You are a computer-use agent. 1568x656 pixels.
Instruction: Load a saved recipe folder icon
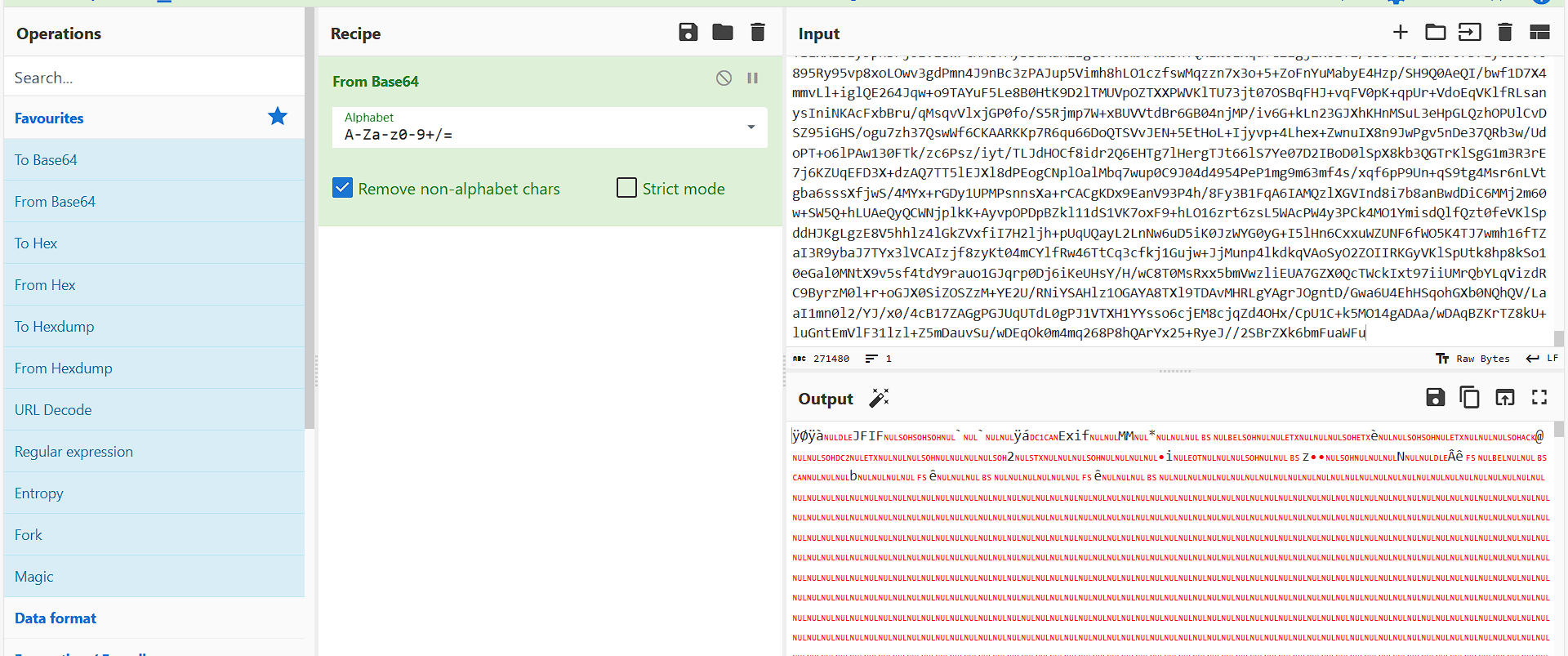[723, 33]
